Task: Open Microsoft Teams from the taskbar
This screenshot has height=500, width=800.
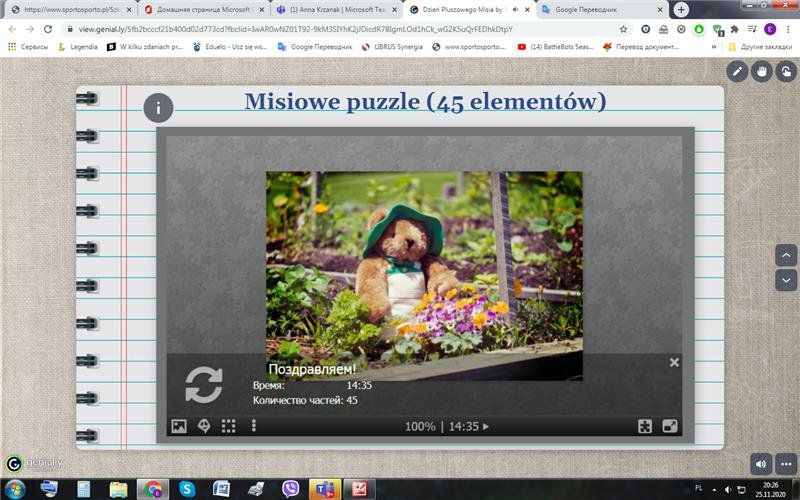Action: [324, 489]
